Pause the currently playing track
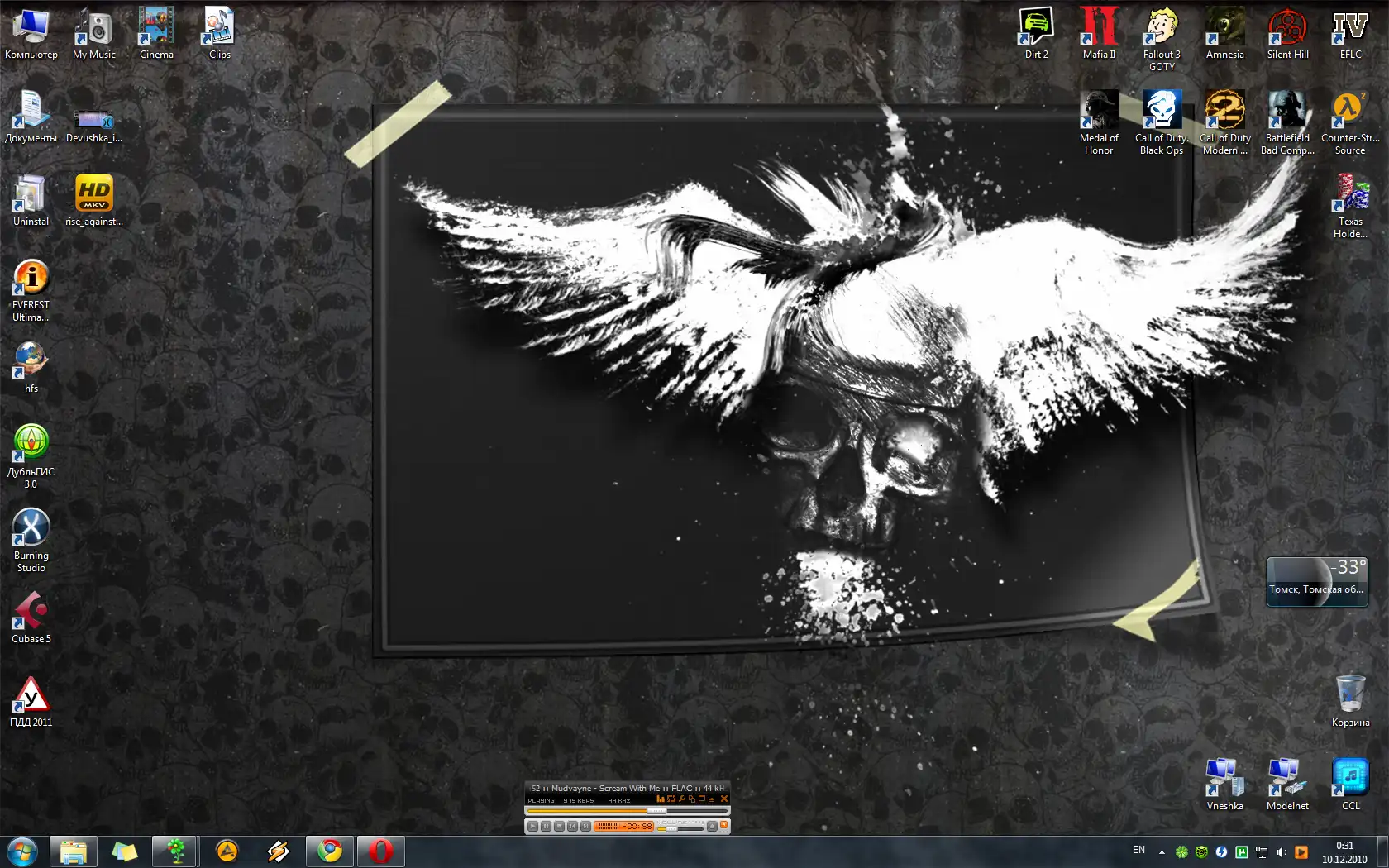This screenshot has height=868, width=1389. tap(546, 826)
